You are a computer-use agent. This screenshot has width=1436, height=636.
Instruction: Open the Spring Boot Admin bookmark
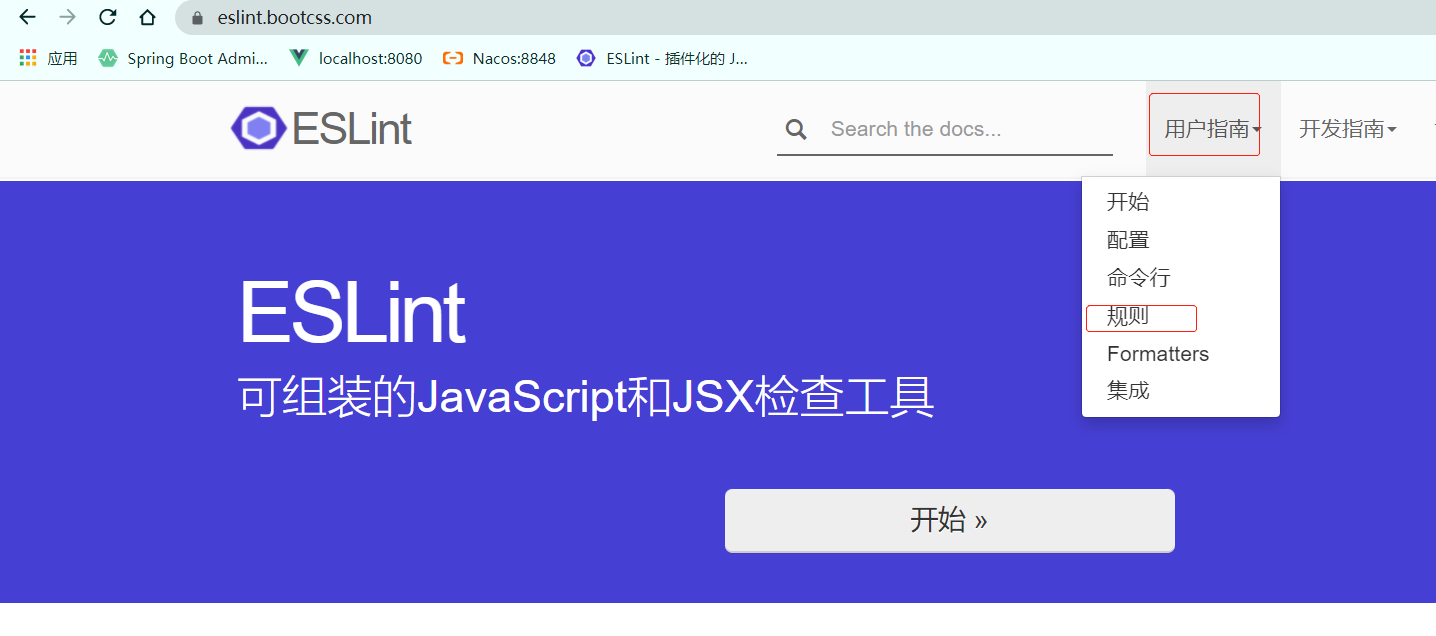click(183, 58)
